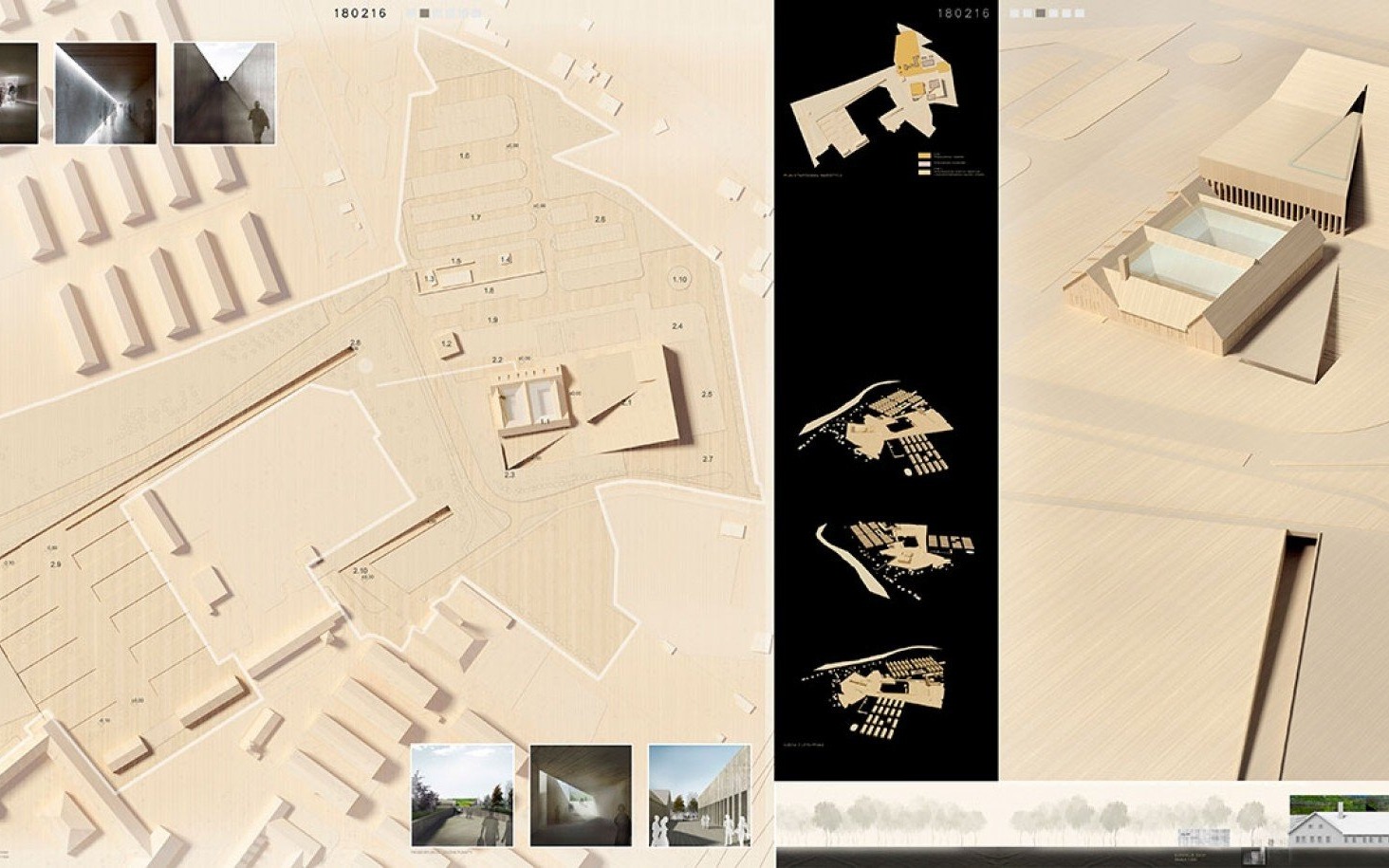1389x868 pixels.
Task: Open the bright tunnel corridor render thumbnail
Action: (105, 93)
